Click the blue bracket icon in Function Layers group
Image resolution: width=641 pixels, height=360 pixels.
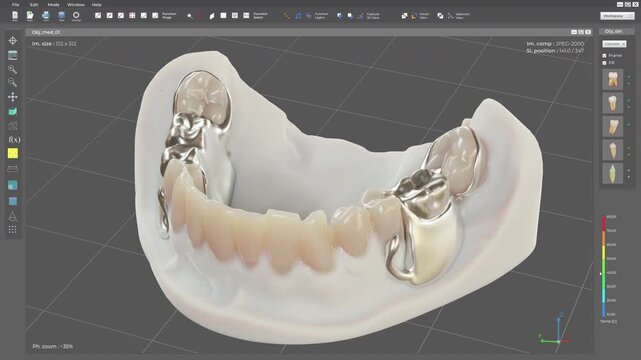[298, 16]
